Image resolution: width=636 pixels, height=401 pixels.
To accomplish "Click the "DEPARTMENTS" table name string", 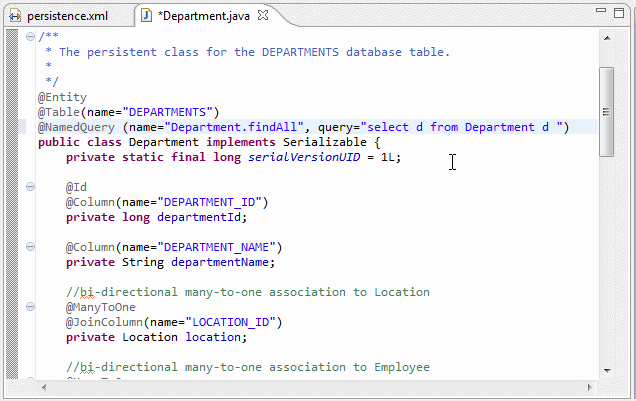I will pyautogui.click(x=168, y=112).
